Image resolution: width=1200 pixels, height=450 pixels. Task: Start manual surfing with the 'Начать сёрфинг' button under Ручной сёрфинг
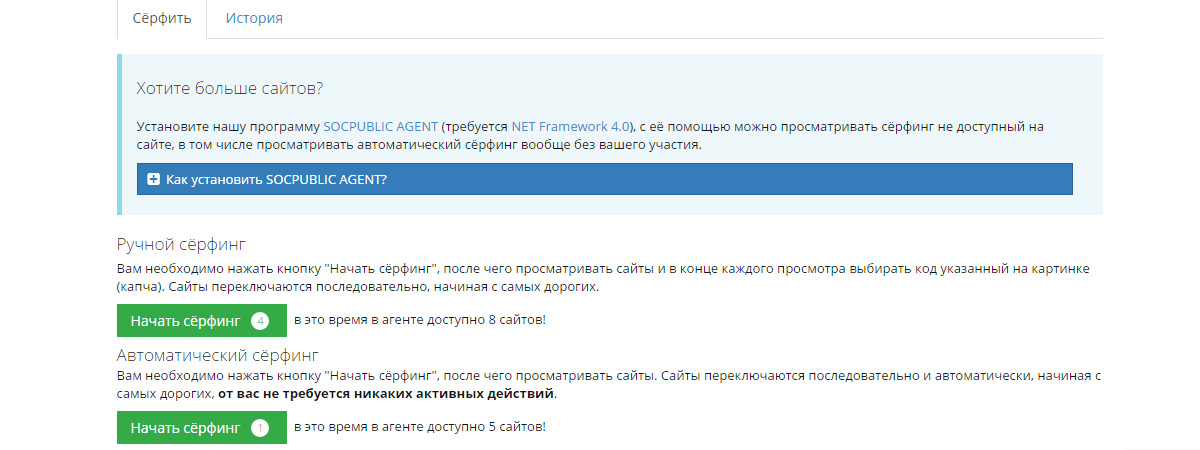(202, 321)
